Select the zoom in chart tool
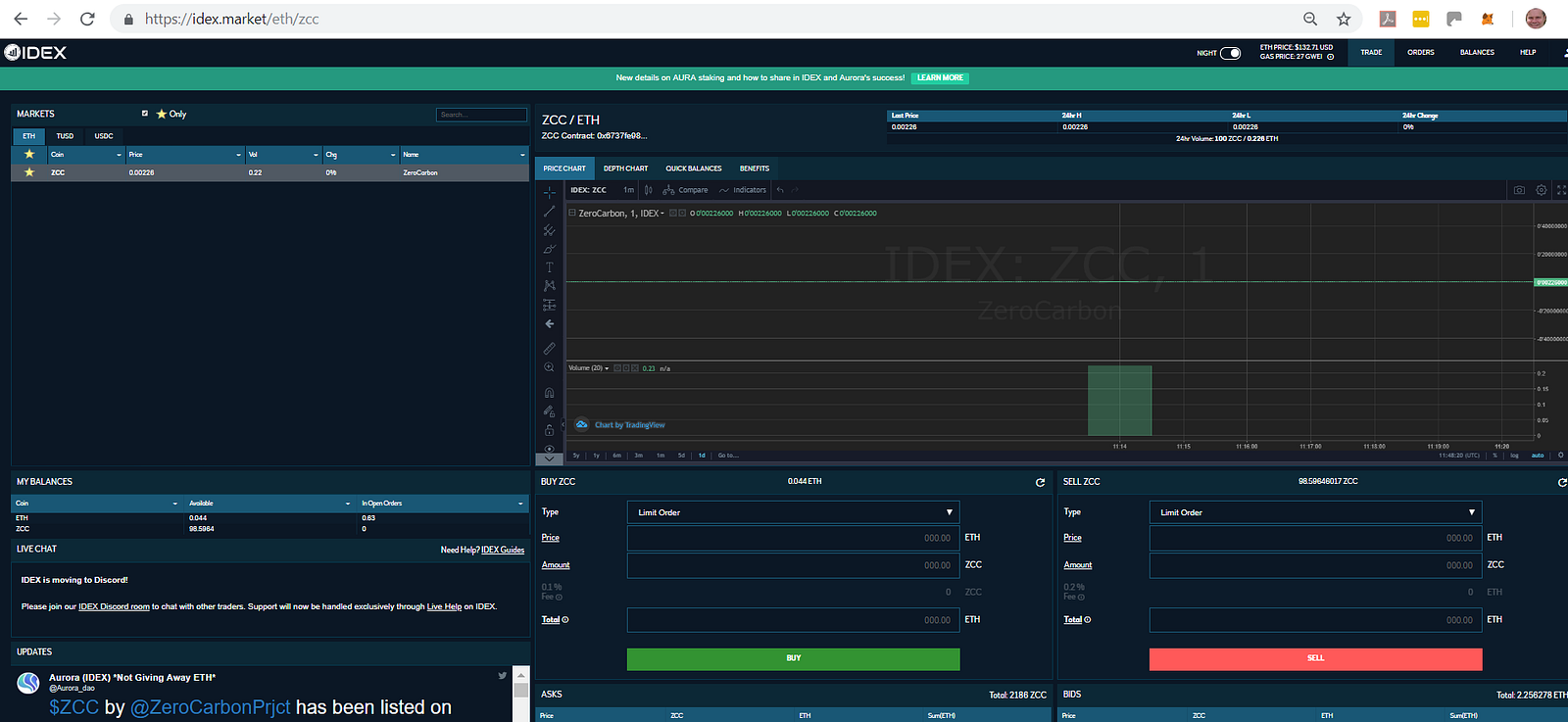1568x722 pixels. [549, 367]
